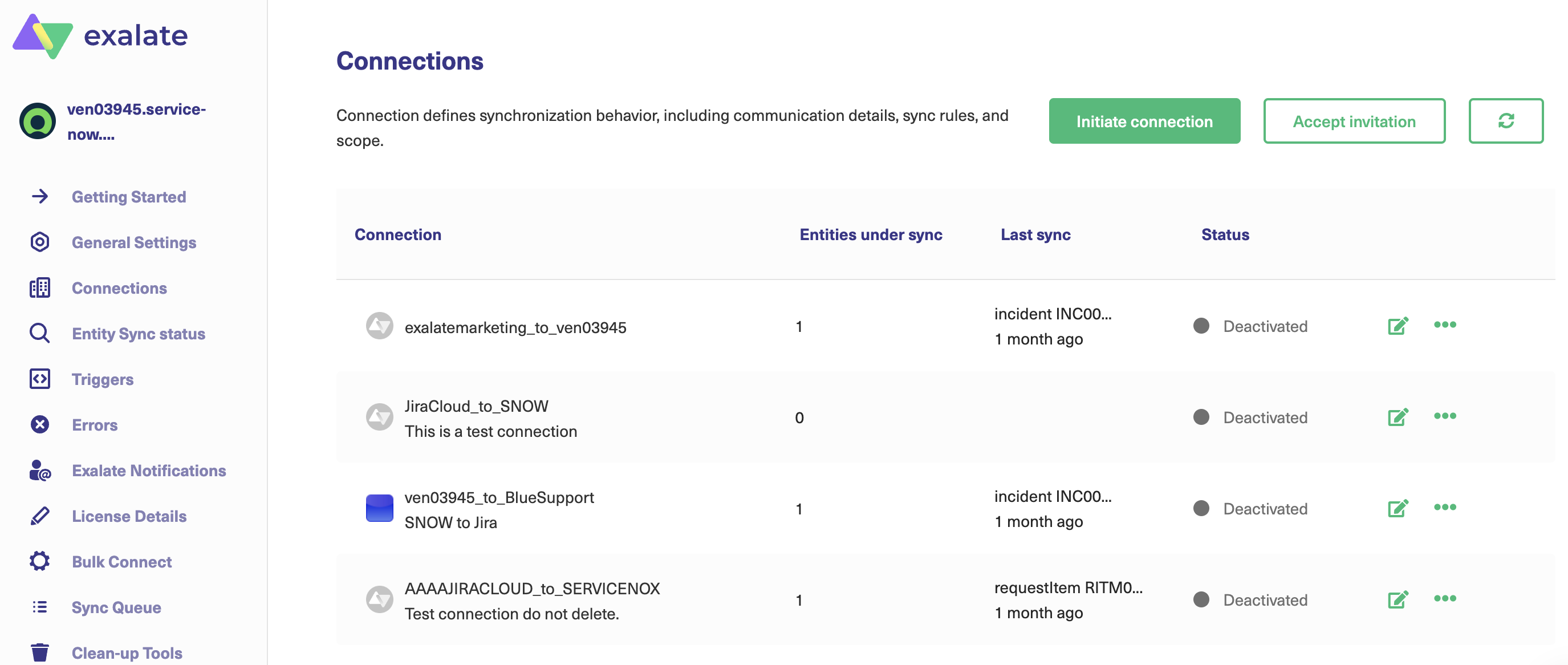Open Exalate Notifications panel
Image resolution: width=1568 pixels, height=665 pixels.
[149, 469]
